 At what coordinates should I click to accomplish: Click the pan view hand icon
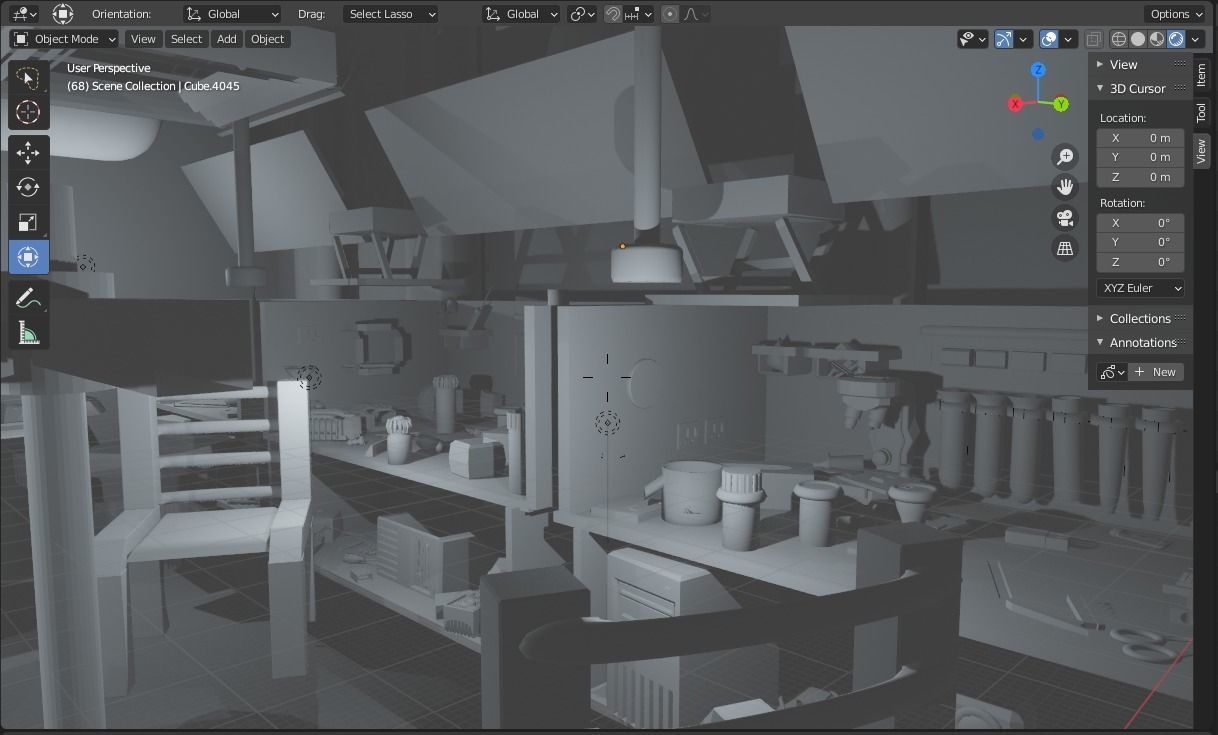[1065, 187]
